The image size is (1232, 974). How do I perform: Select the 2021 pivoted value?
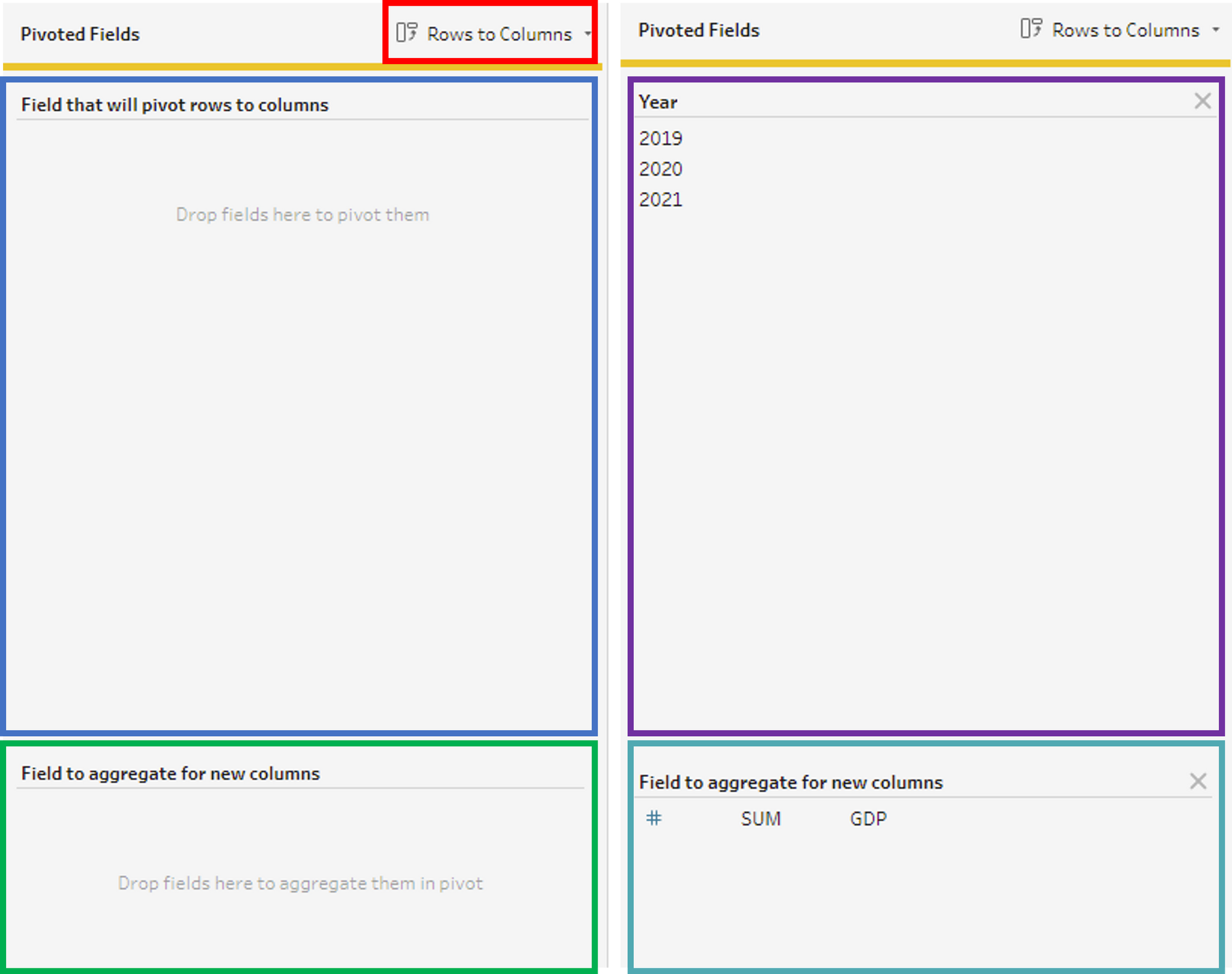[660, 200]
